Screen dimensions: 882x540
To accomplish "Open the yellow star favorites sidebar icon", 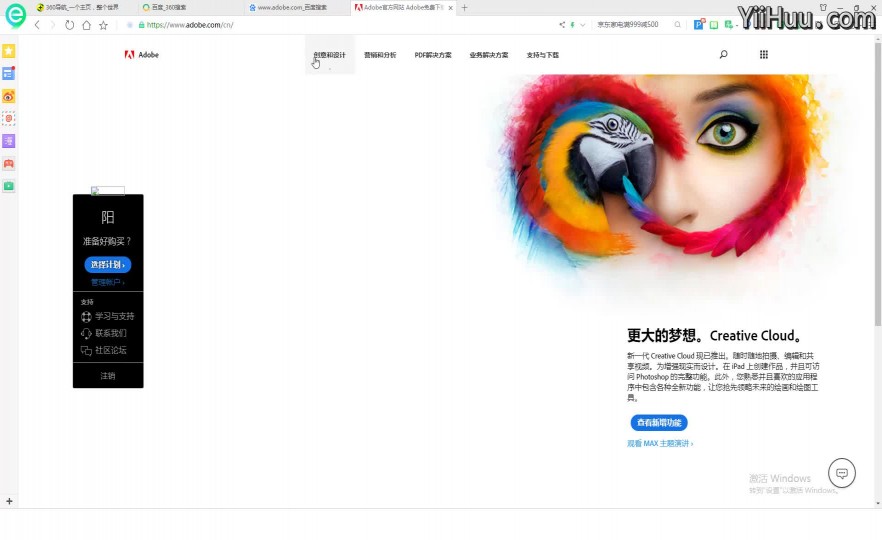I will (8, 51).
